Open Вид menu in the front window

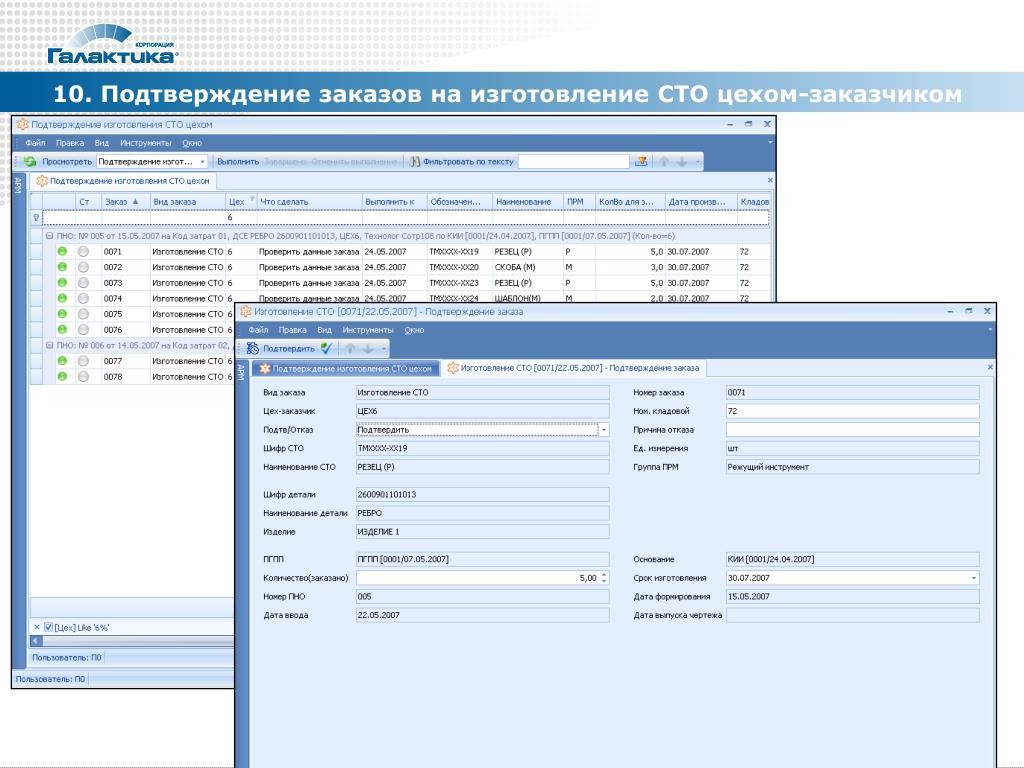(325, 330)
